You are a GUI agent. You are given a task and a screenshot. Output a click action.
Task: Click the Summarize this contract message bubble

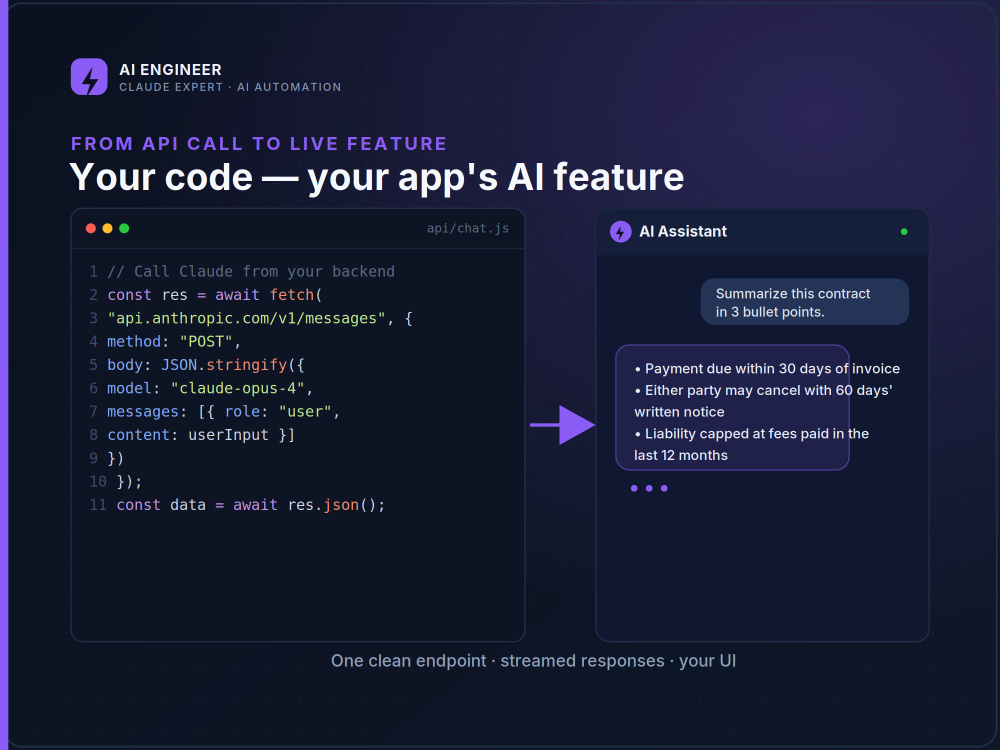(805, 302)
